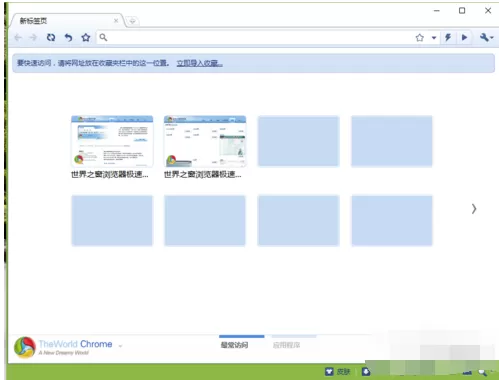Go to next page with right chevron
Viewport: 499px width, 380px height.
[474, 209]
